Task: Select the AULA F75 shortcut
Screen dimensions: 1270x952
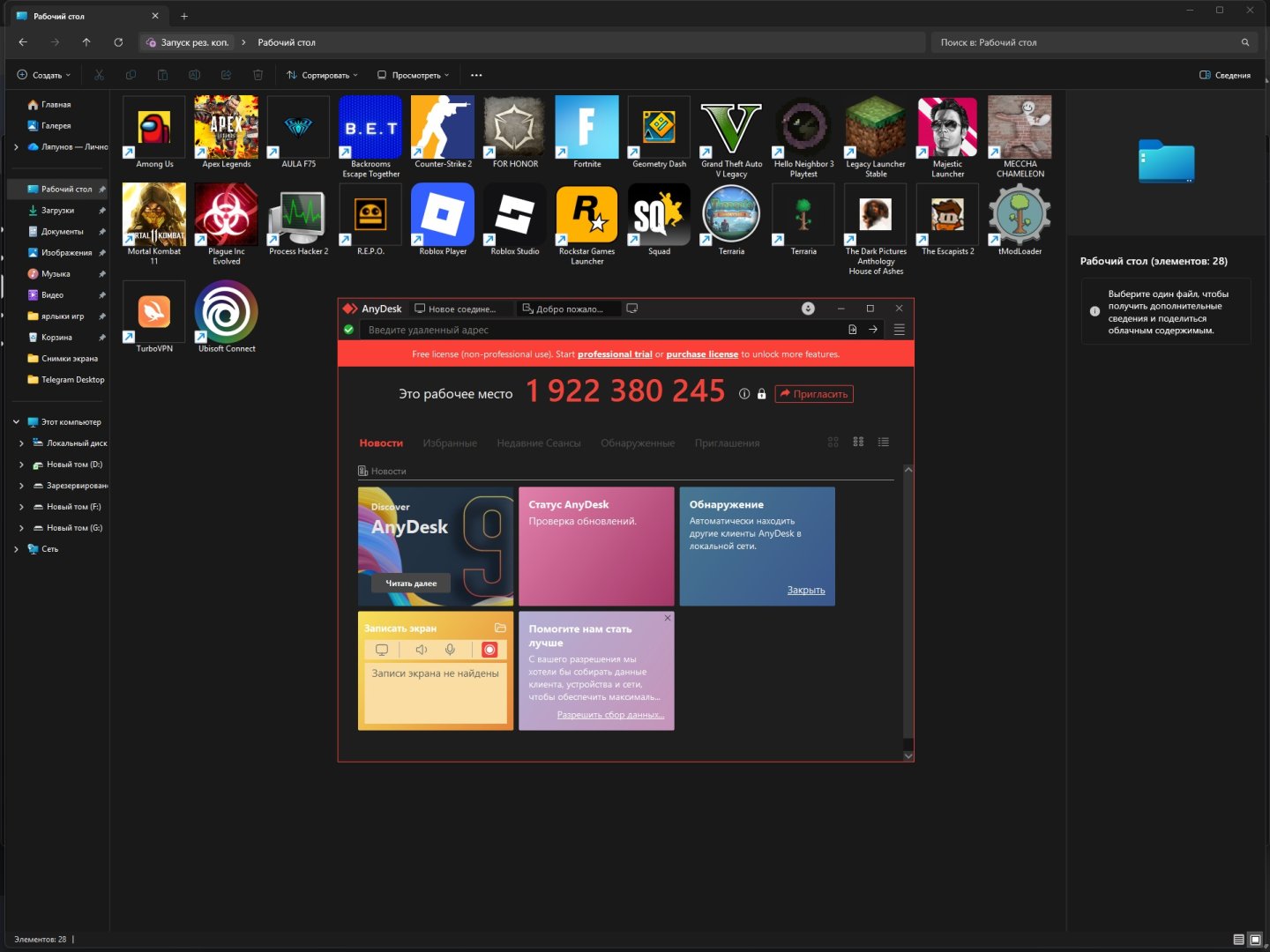Action: click(298, 127)
